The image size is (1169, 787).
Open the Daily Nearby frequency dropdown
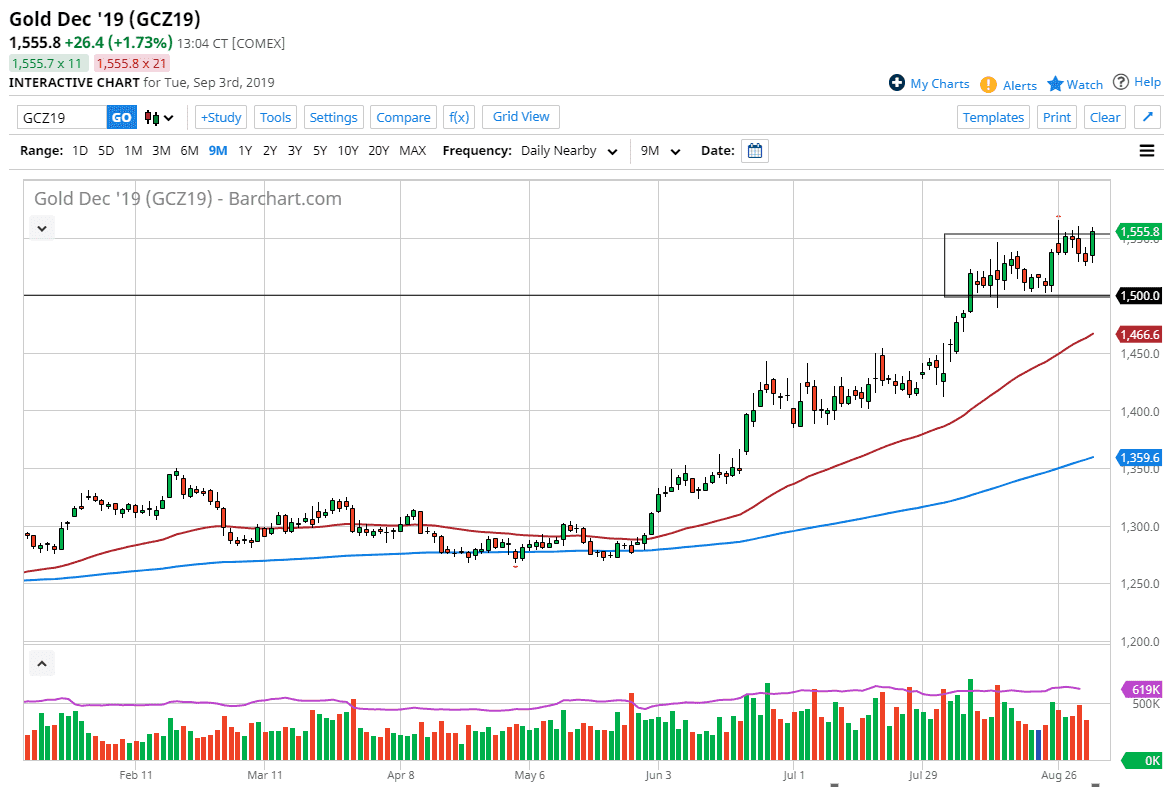[x=569, y=150]
